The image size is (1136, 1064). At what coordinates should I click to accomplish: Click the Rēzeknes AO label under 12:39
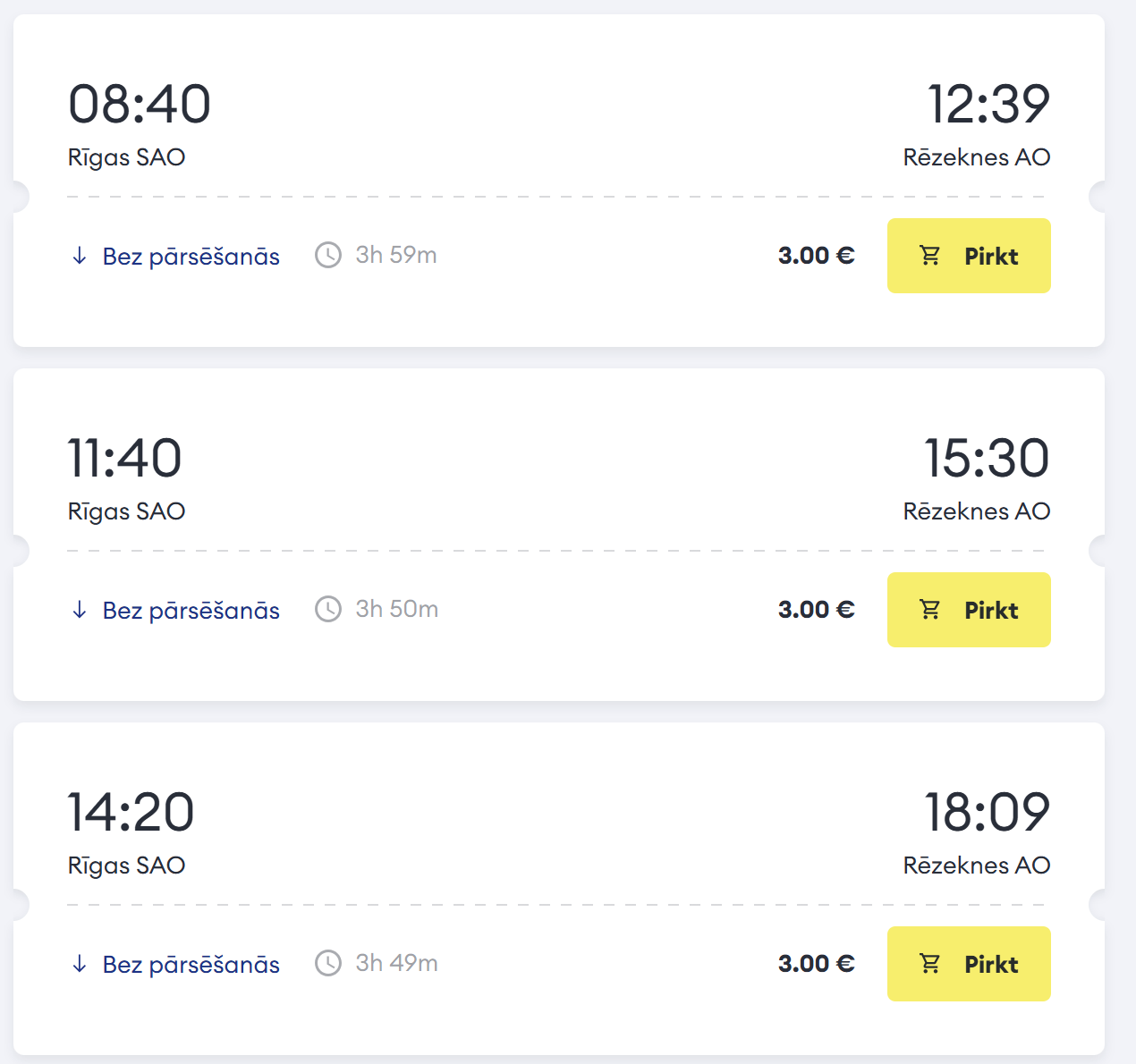[x=977, y=157]
